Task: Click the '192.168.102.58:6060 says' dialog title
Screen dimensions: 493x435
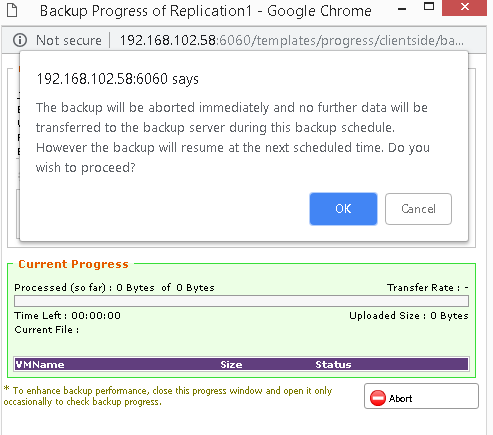Action: pyautogui.click(x=117, y=79)
